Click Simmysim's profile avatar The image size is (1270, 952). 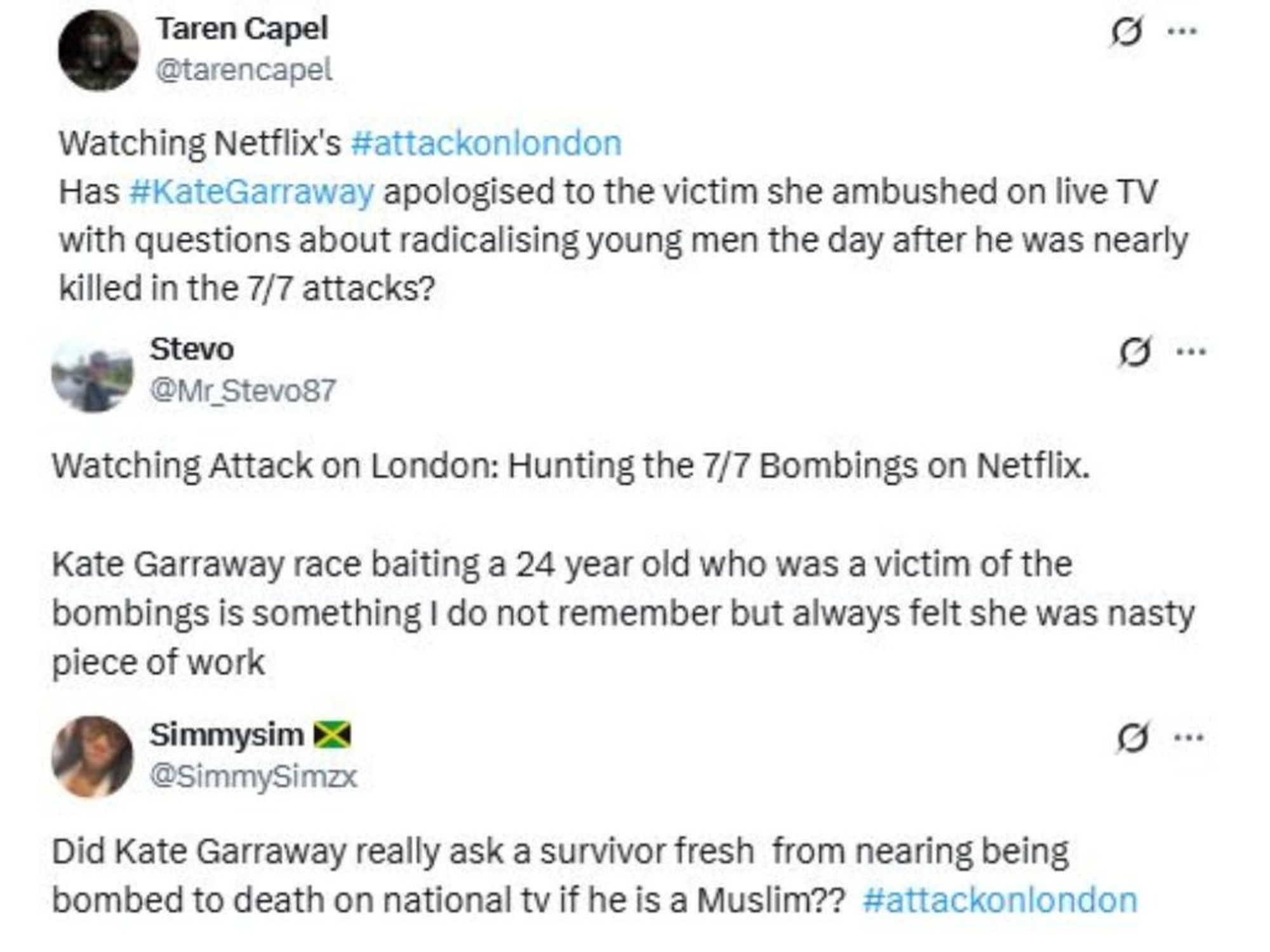(93, 756)
